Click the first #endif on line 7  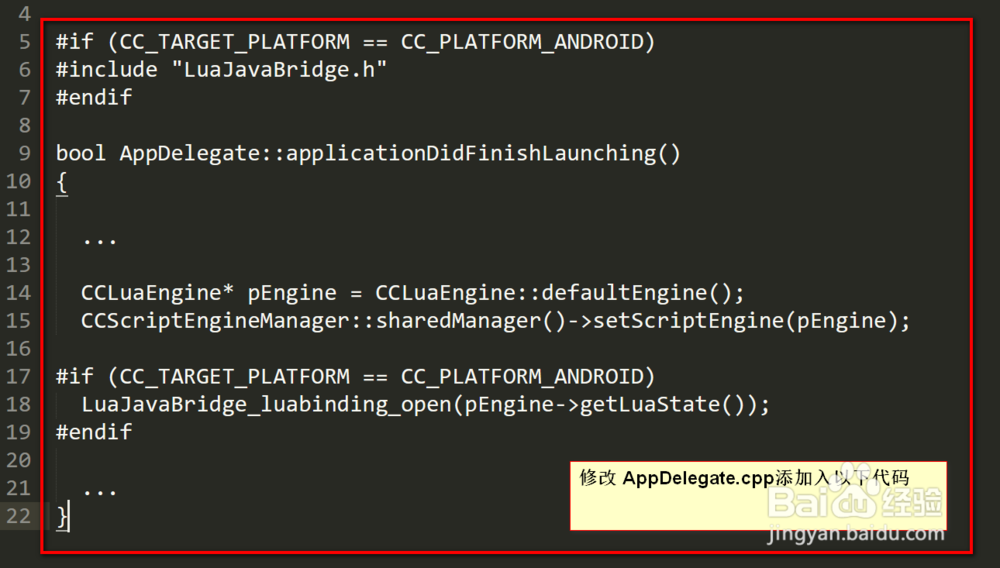[94, 98]
